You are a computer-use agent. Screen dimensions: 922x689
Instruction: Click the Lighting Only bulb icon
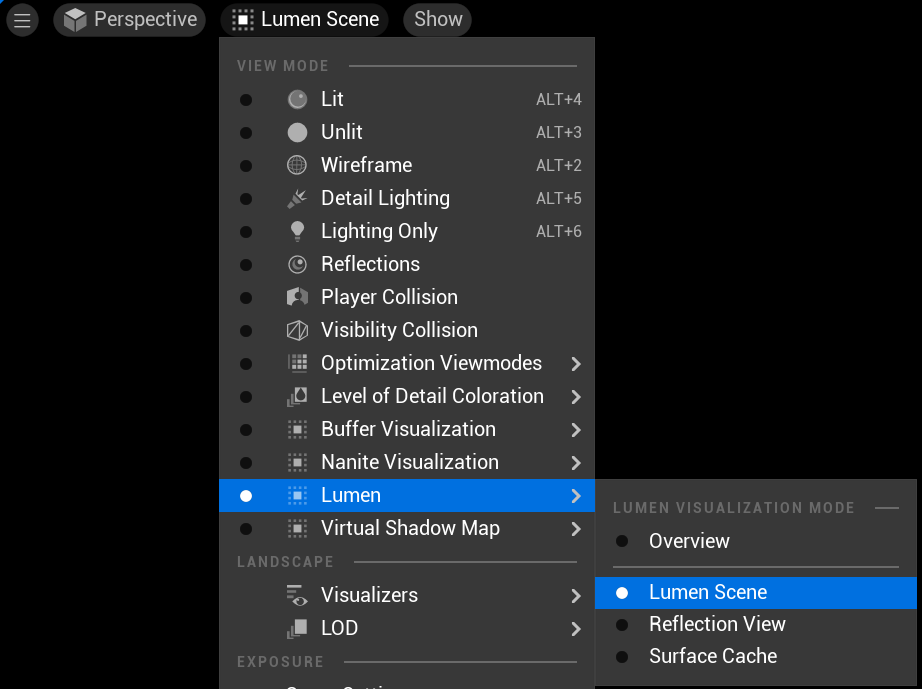pos(297,231)
